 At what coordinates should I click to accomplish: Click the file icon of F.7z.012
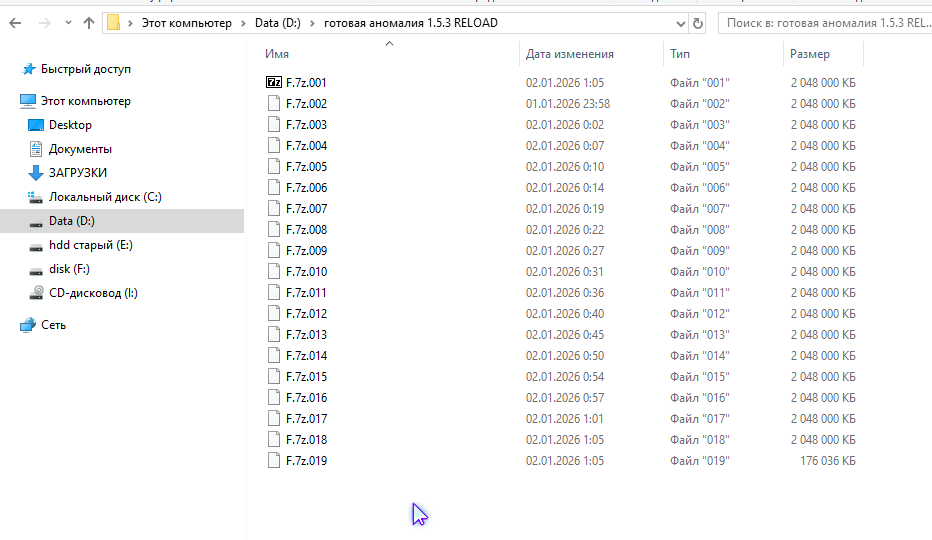coord(273,313)
